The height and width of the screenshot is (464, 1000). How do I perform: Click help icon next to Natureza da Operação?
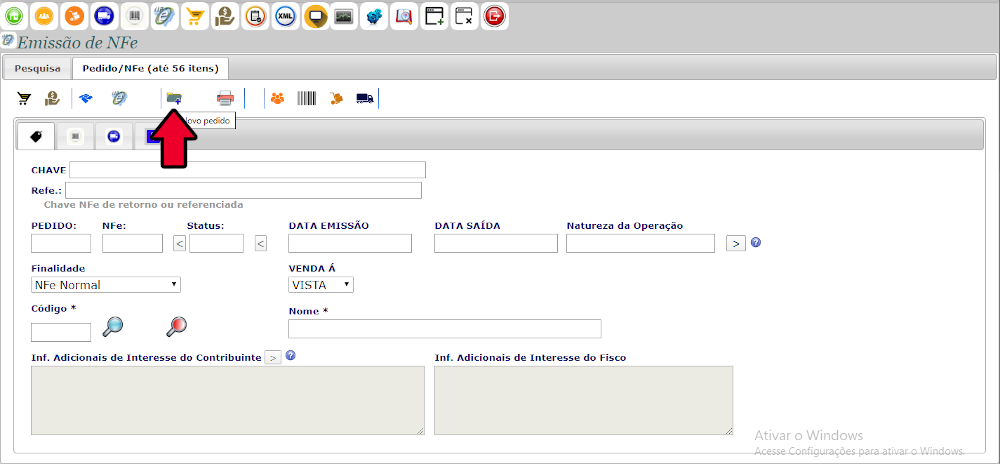pos(756,242)
